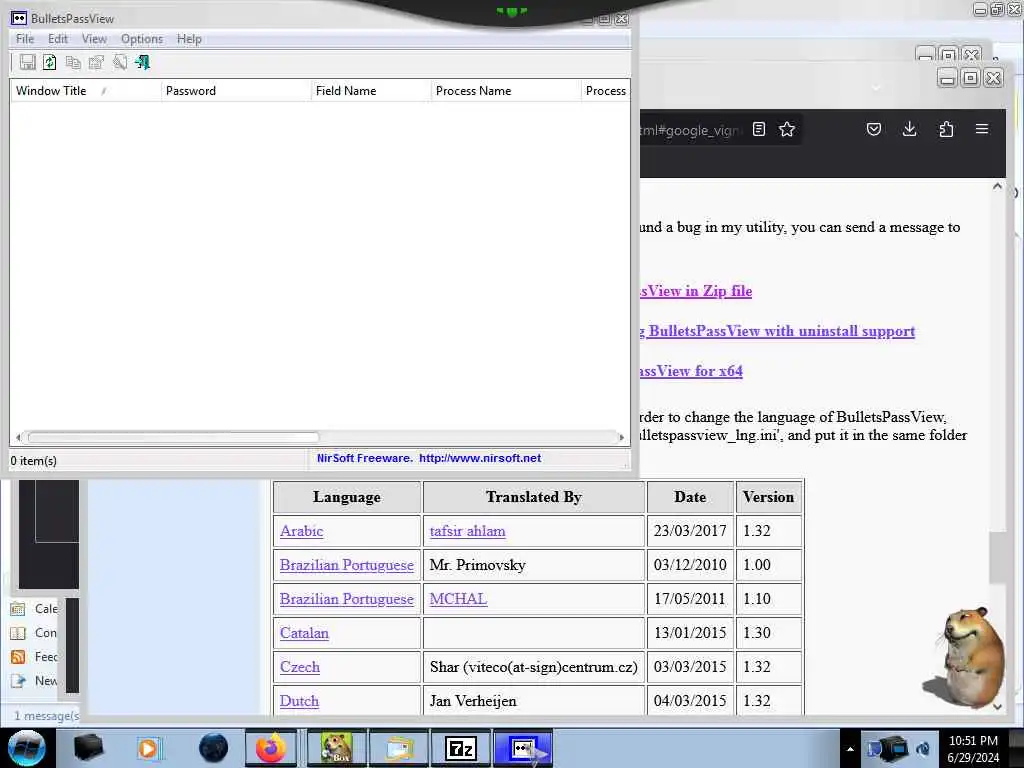The width and height of the screenshot is (1024, 768).
Task: Click the Firefox page scroll-down arrow
Action: tap(997, 707)
